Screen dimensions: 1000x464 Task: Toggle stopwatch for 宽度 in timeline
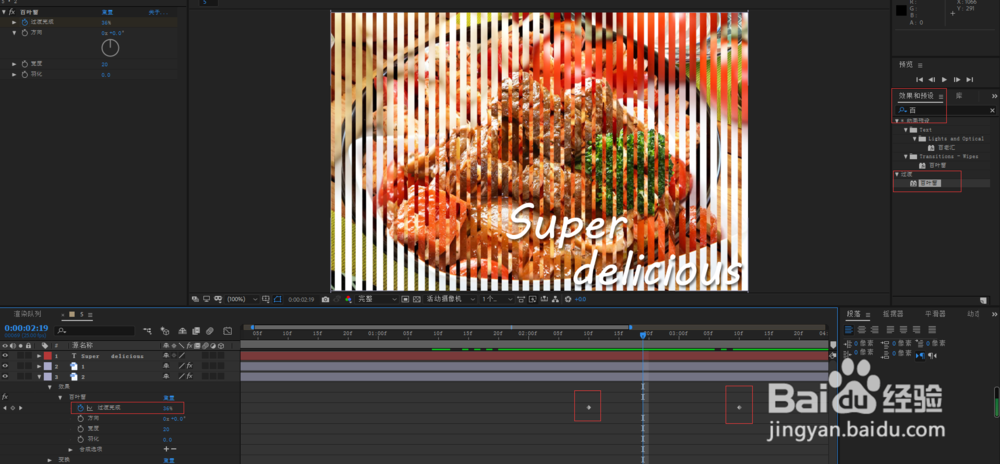click(80, 429)
